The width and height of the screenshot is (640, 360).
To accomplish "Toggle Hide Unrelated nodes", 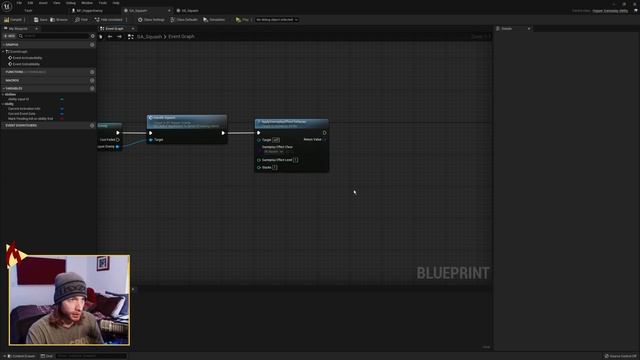I will pyautogui.click(x=109, y=20).
